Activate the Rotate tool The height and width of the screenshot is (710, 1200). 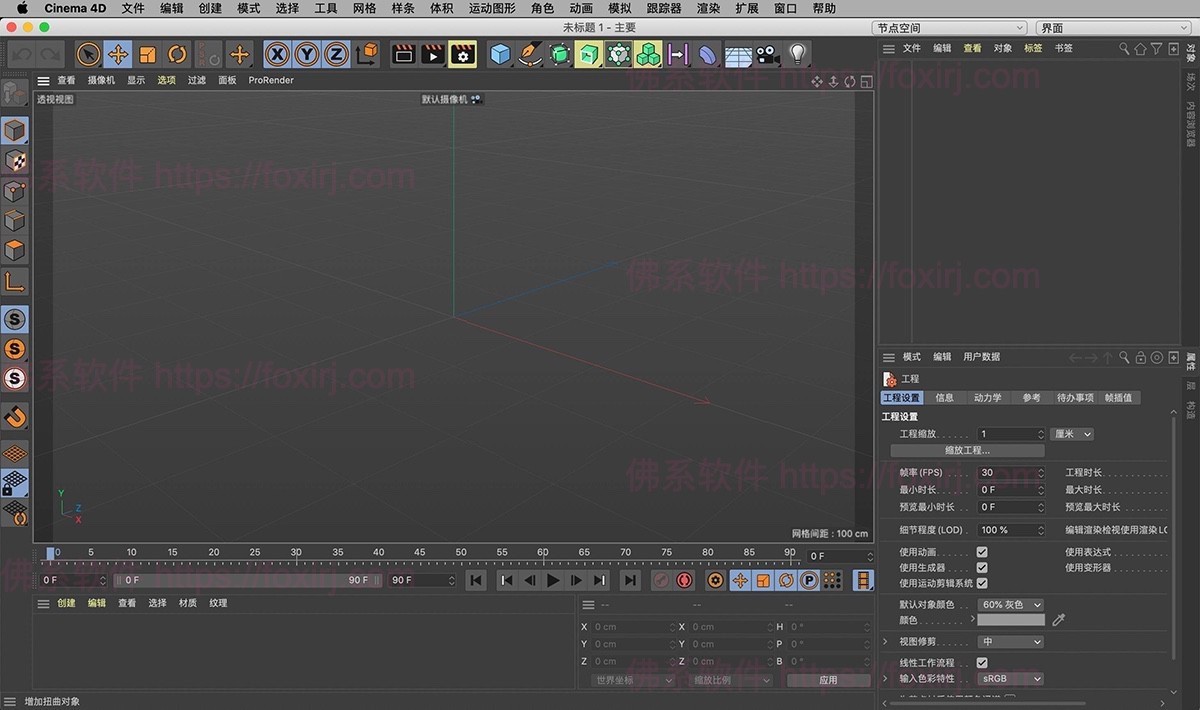(x=175, y=54)
